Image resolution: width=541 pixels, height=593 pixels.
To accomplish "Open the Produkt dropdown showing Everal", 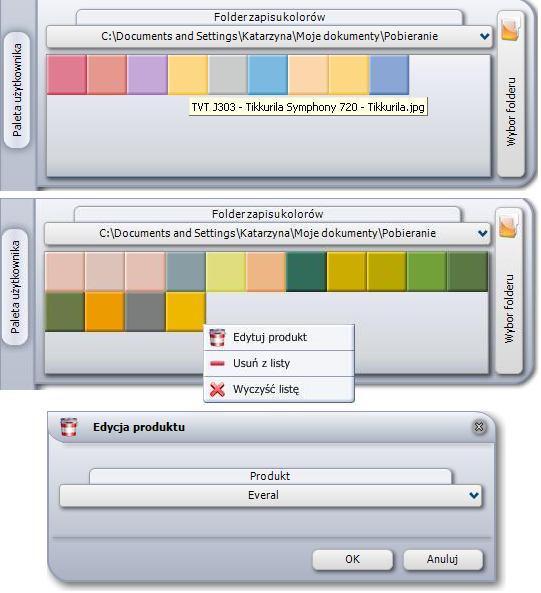I will pos(270,495).
